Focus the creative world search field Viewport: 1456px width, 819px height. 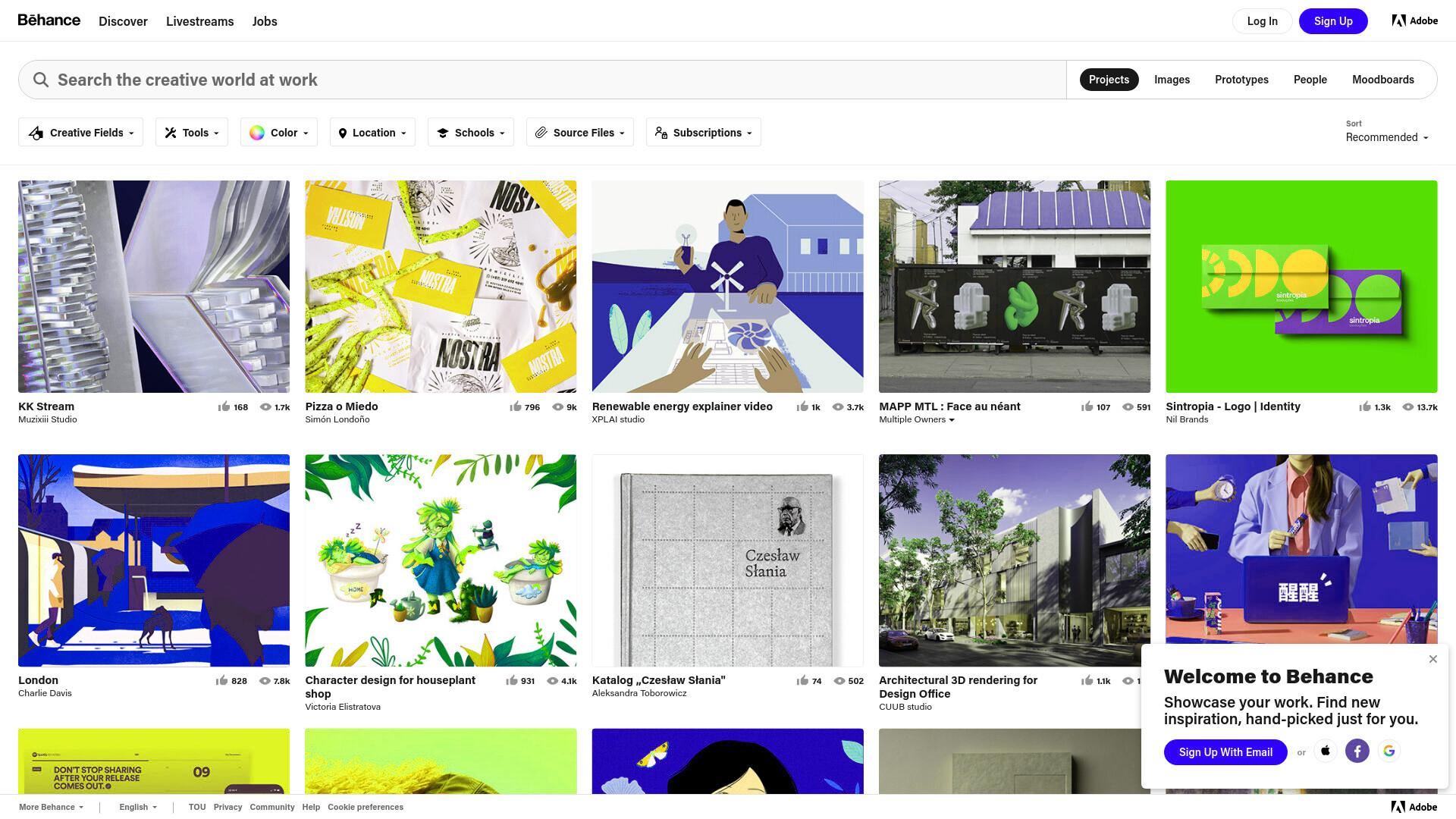(542, 80)
